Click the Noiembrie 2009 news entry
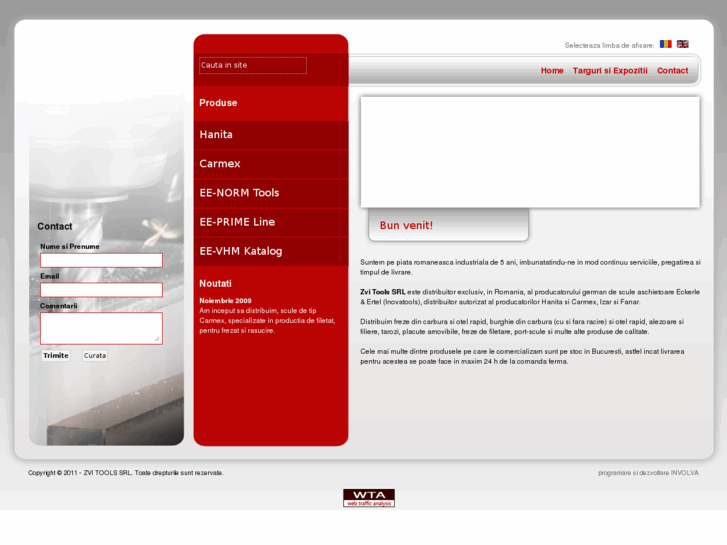The height and width of the screenshot is (545, 727). [225, 301]
